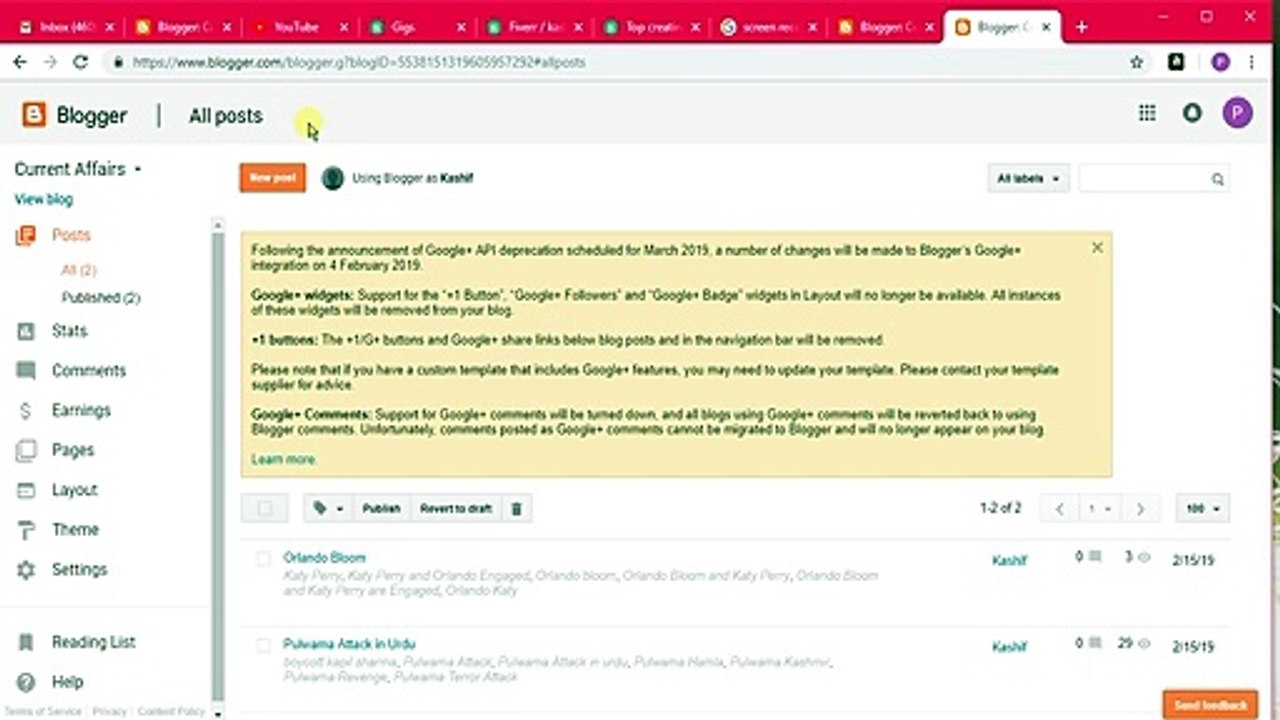Screen dimensions: 1280x720
Task: Click the Help question mark icon
Action: coord(27,682)
